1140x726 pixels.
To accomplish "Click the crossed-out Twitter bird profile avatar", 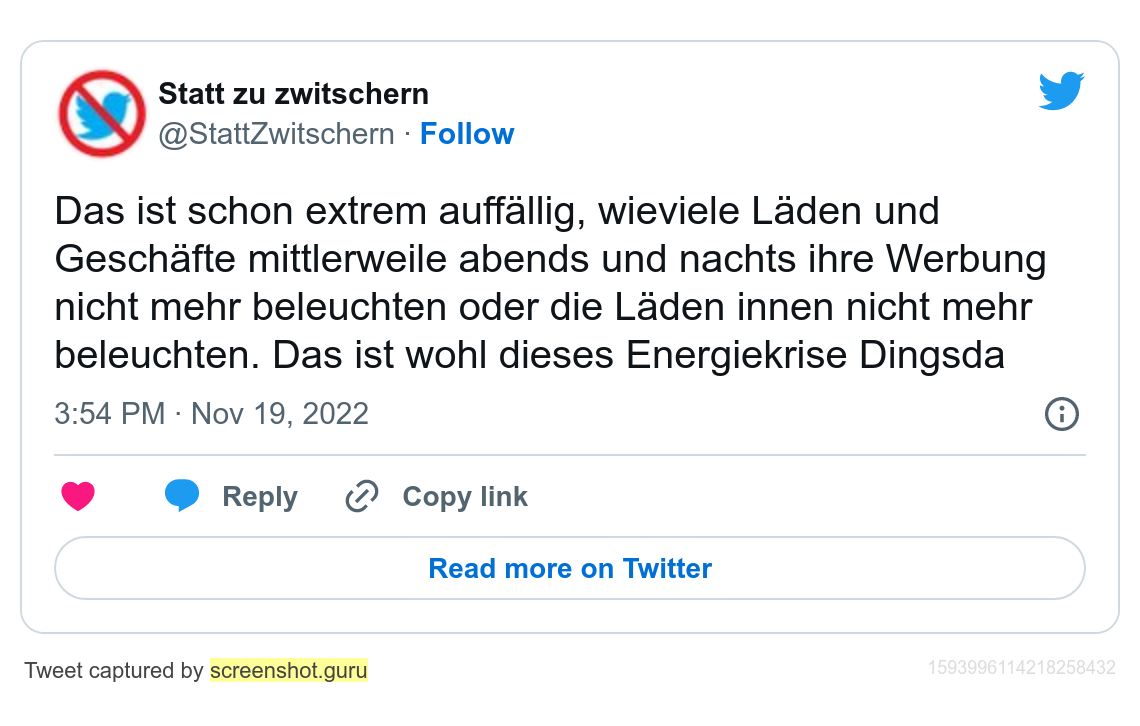I will pyautogui.click(x=102, y=113).
